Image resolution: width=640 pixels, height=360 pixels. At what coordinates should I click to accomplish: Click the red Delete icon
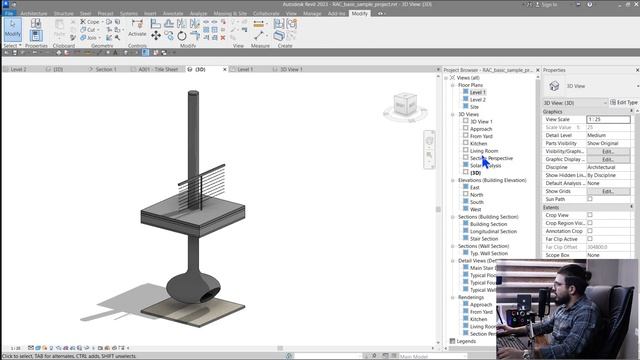pos(223,38)
